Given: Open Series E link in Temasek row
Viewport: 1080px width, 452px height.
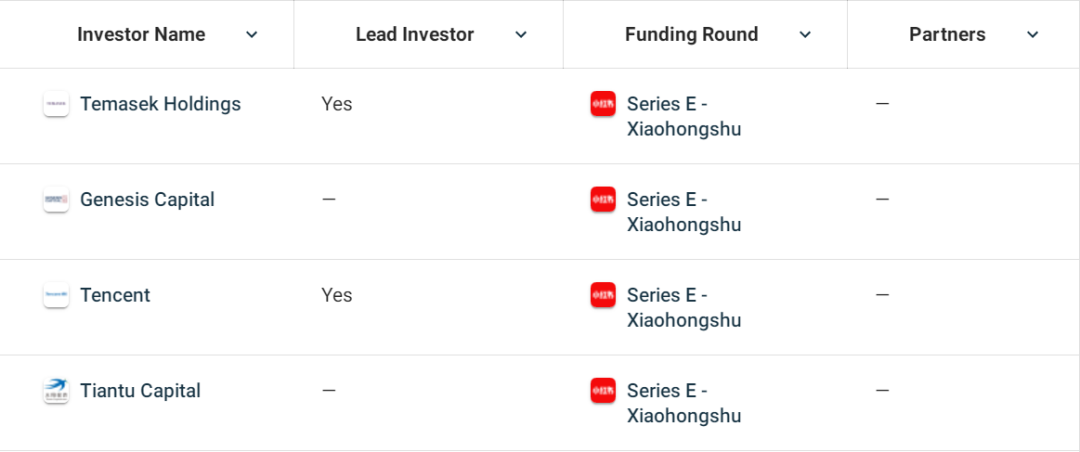Looking at the screenshot, I should [684, 116].
